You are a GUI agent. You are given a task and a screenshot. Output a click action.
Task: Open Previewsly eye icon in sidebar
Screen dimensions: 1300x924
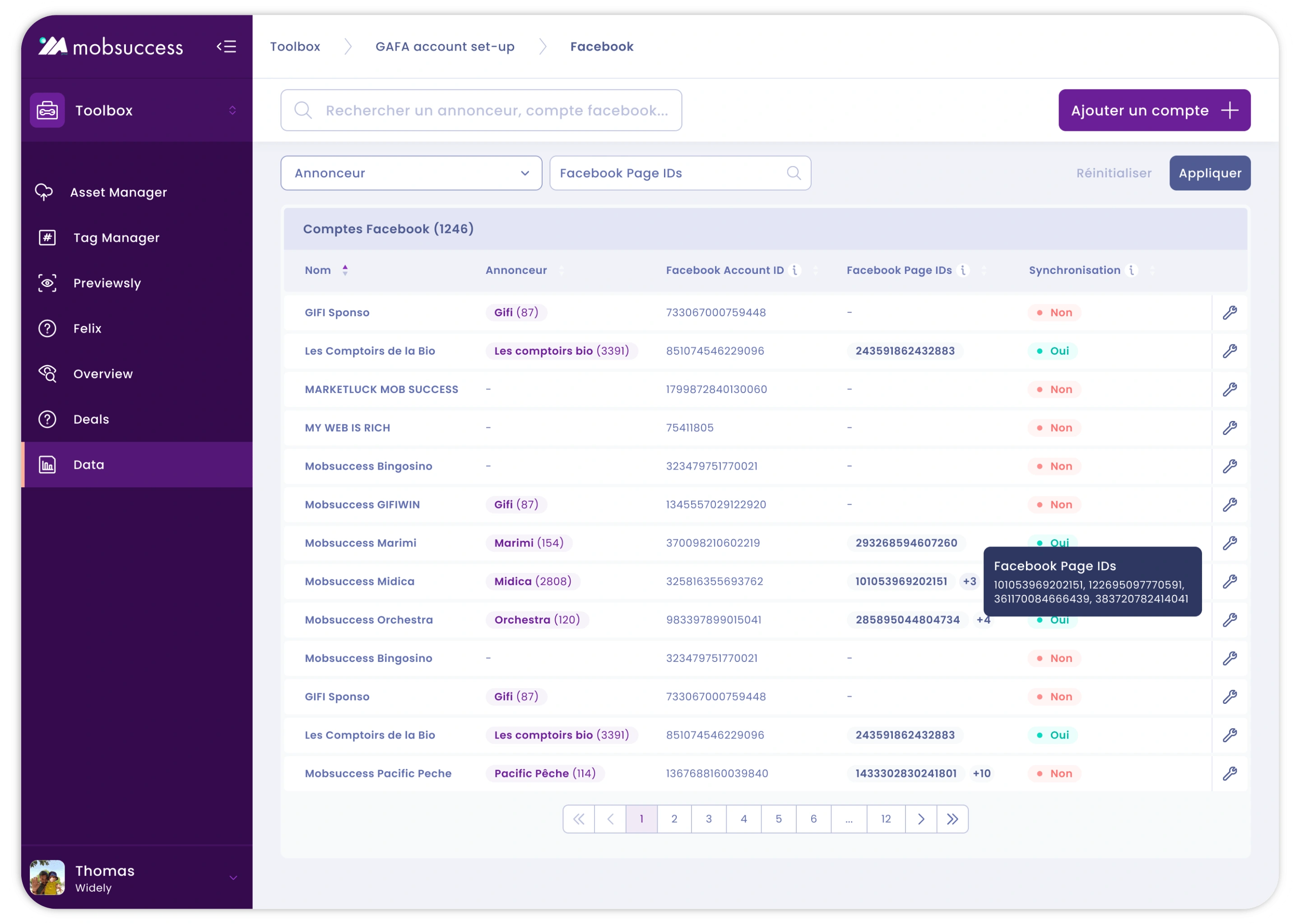click(47, 283)
